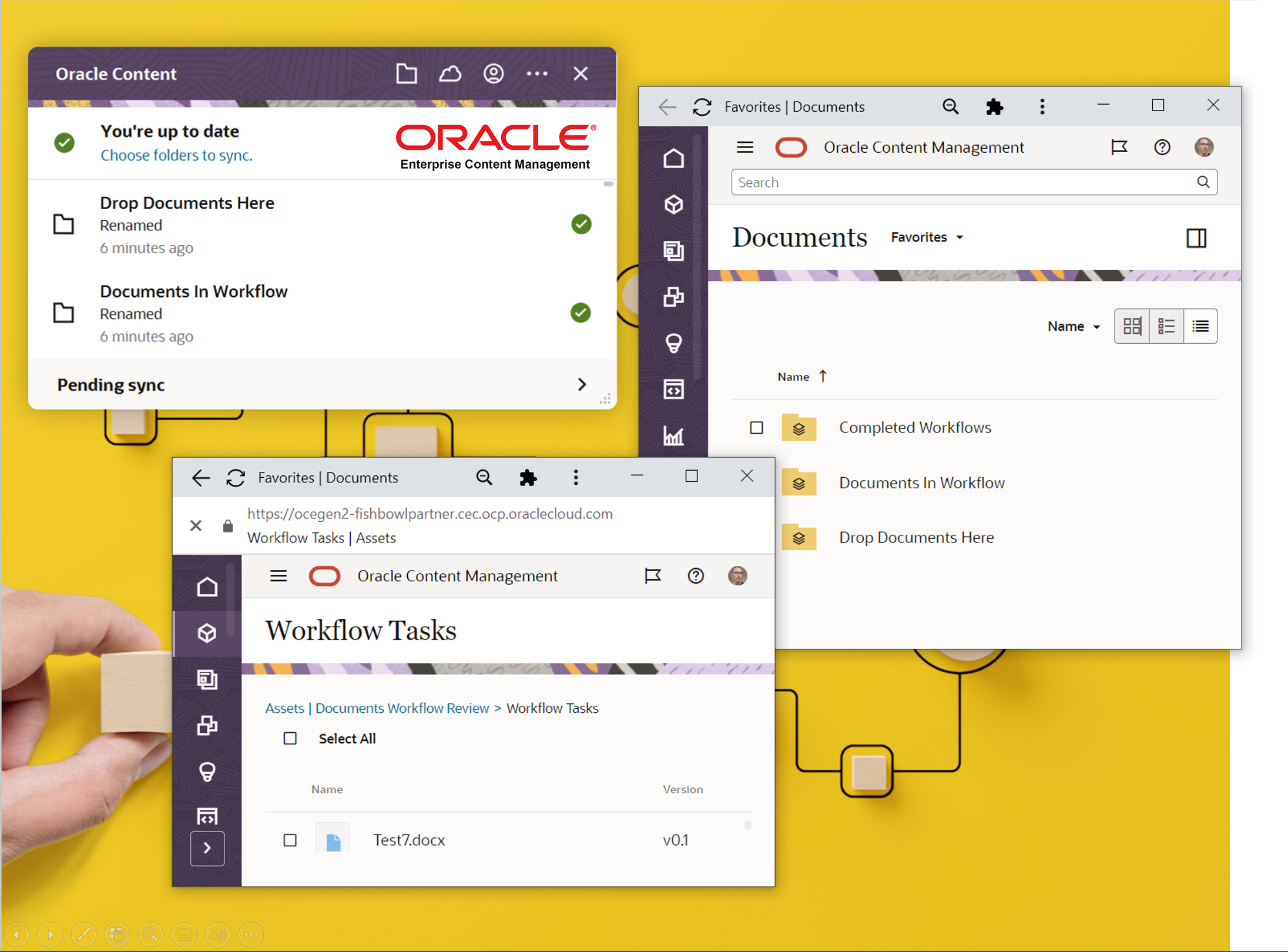1288x952 pixels.
Task: Open hamburger menu in Workflow Tasks window
Action: (x=279, y=576)
